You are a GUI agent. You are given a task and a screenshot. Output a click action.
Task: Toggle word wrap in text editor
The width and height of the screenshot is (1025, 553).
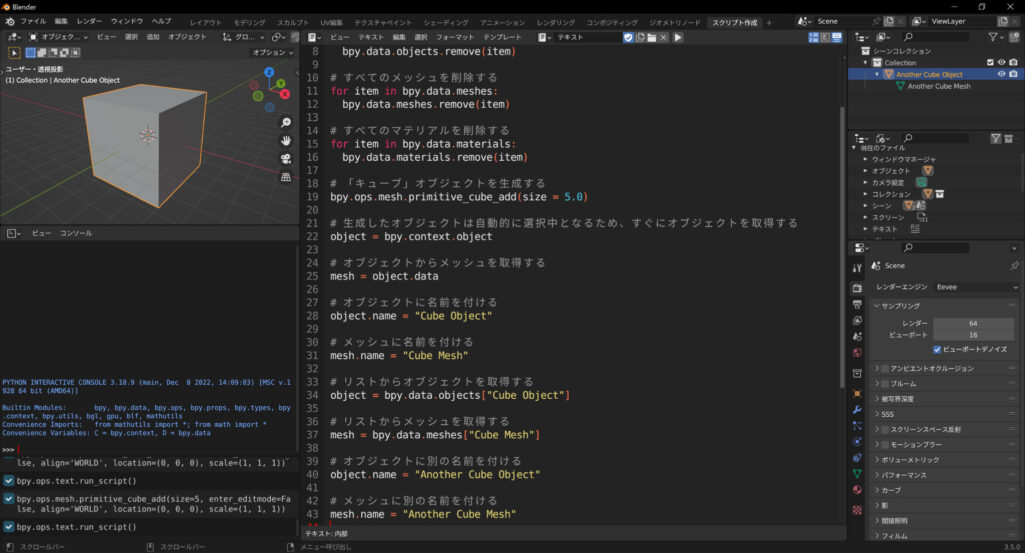point(825,37)
